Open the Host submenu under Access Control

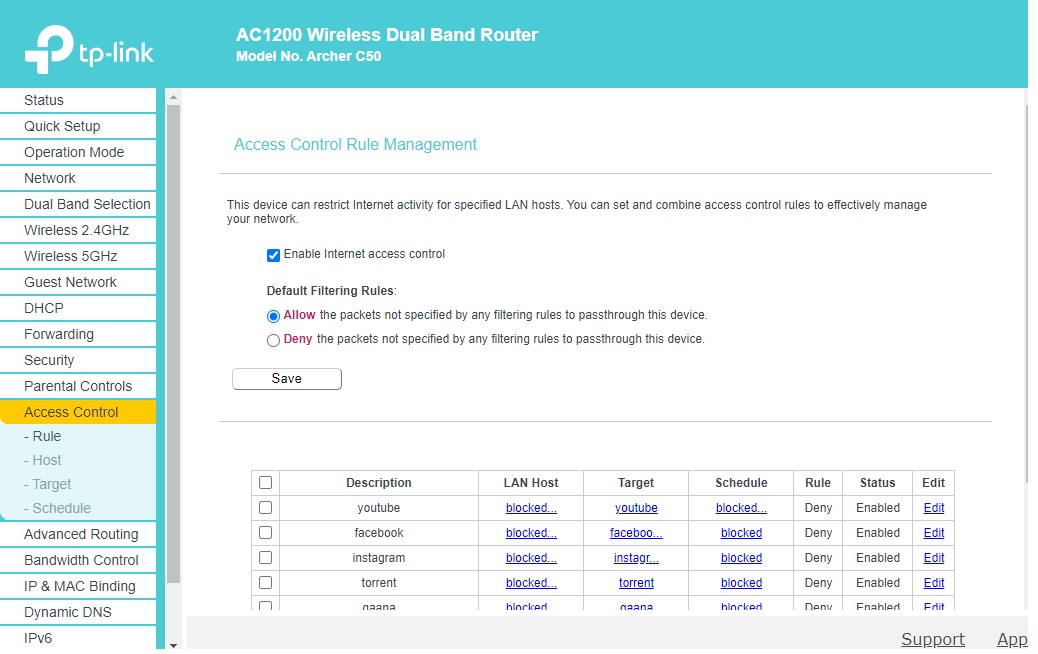(42, 460)
